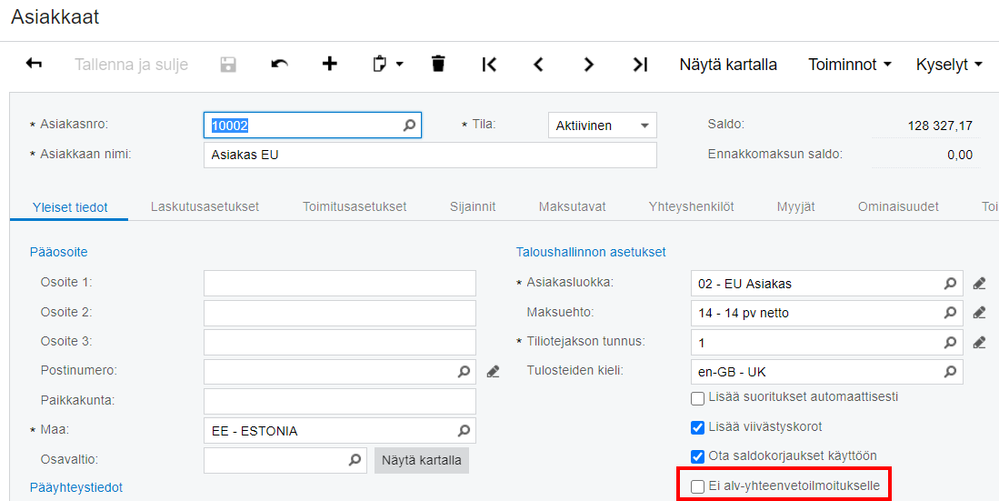Switch to the Laskutusasetukset tab
999x501 pixels.
point(205,207)
